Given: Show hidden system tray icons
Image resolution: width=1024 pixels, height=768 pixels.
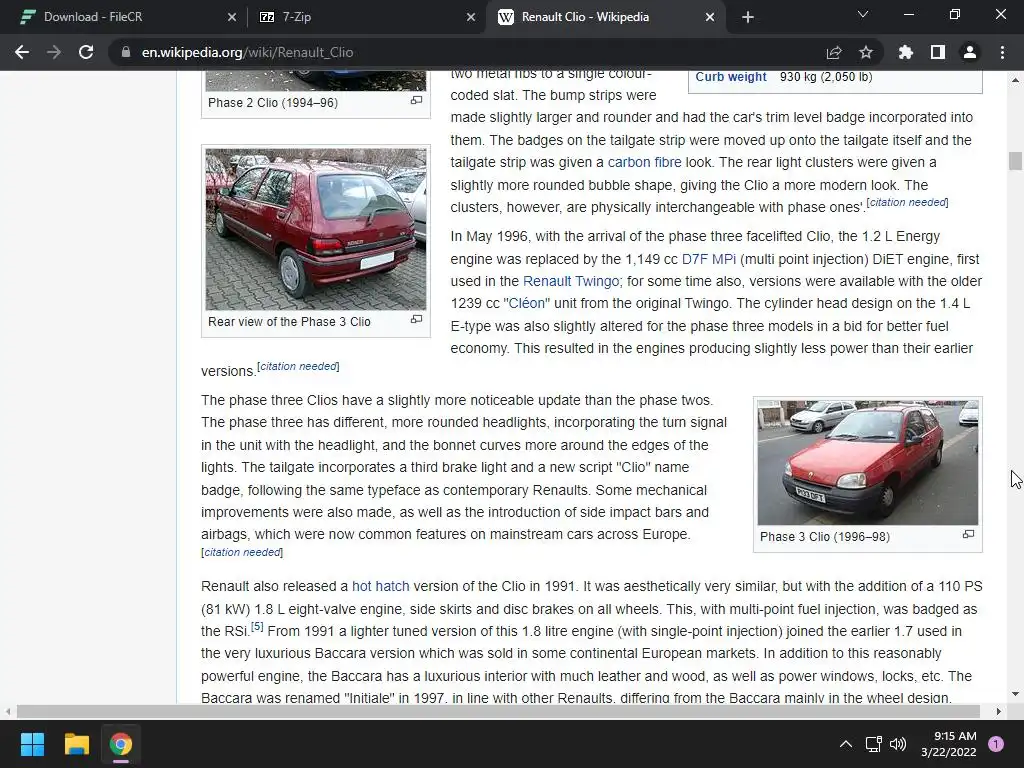Looking at the screenshot, I should click(845, 744).
